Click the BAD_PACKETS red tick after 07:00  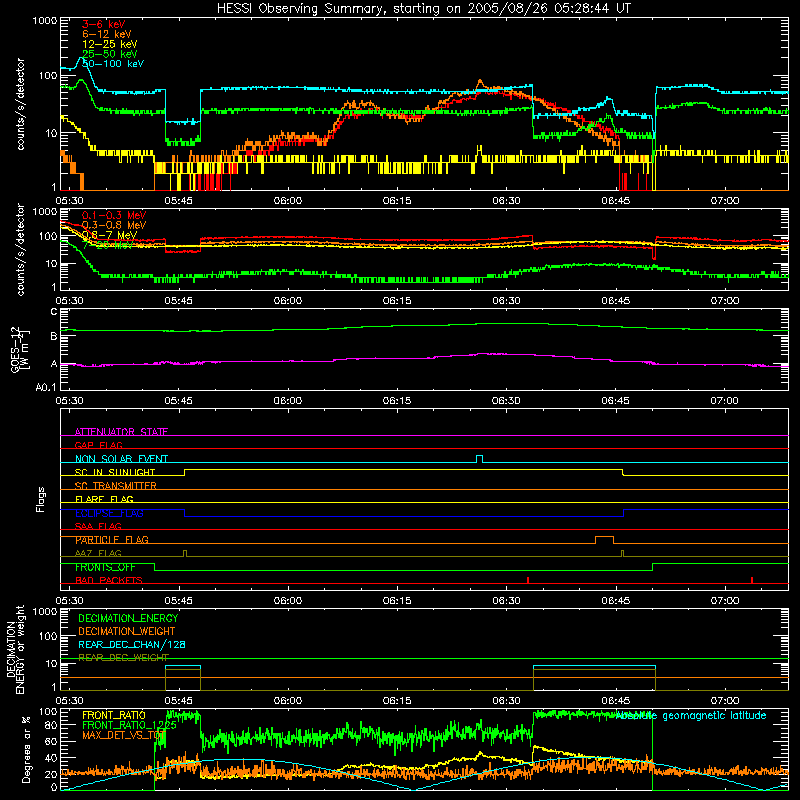752,580
